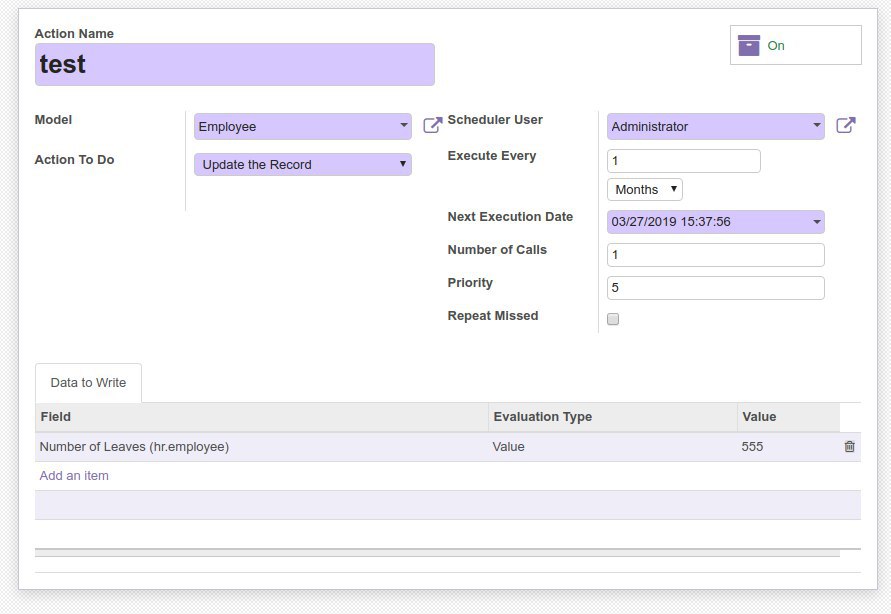The image size is (891, 614).
Task: Switch to the Data to Write tab
Action: pos(88,383)
